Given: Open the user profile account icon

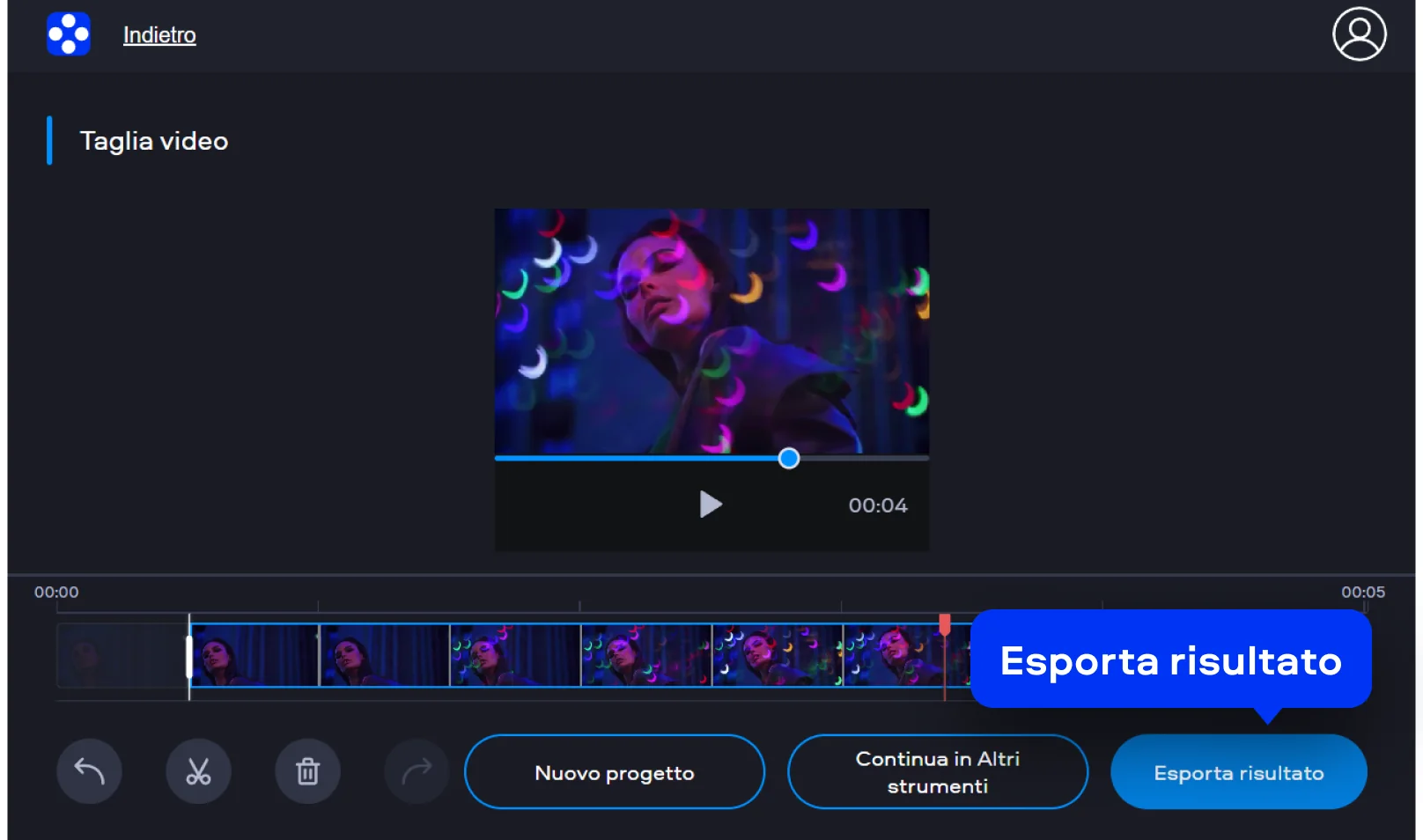Looking at the screenshot, I should point(1359,34).
